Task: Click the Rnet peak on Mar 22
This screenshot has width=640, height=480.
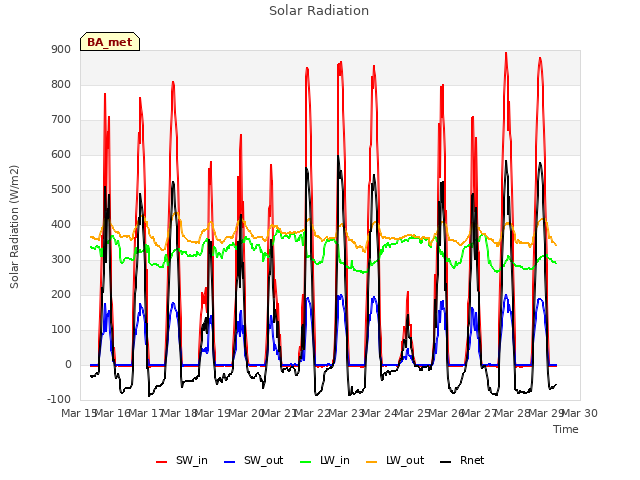Action: [x=338, y=156]
